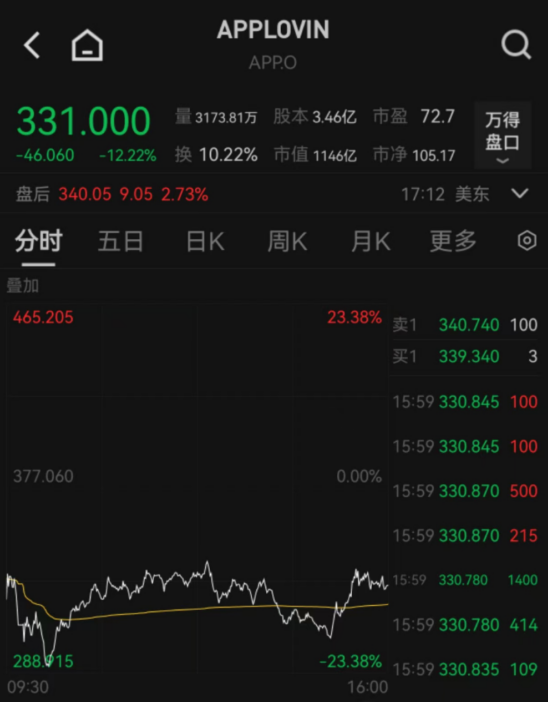This screenshot has height=702, width=548.
Task: Select the 月K chart tab
Action: click(371, 241)
